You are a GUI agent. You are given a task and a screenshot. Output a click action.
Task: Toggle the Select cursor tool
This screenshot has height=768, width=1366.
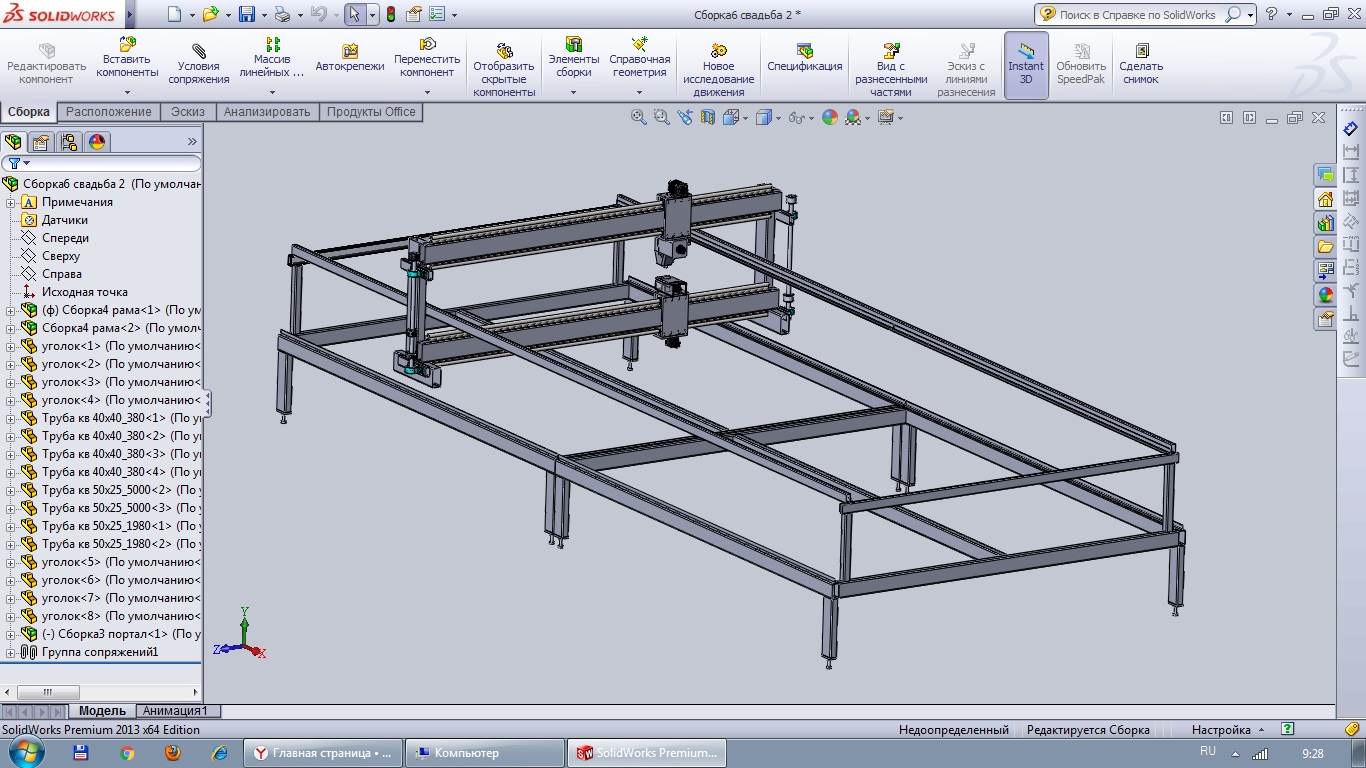[354, 14]
